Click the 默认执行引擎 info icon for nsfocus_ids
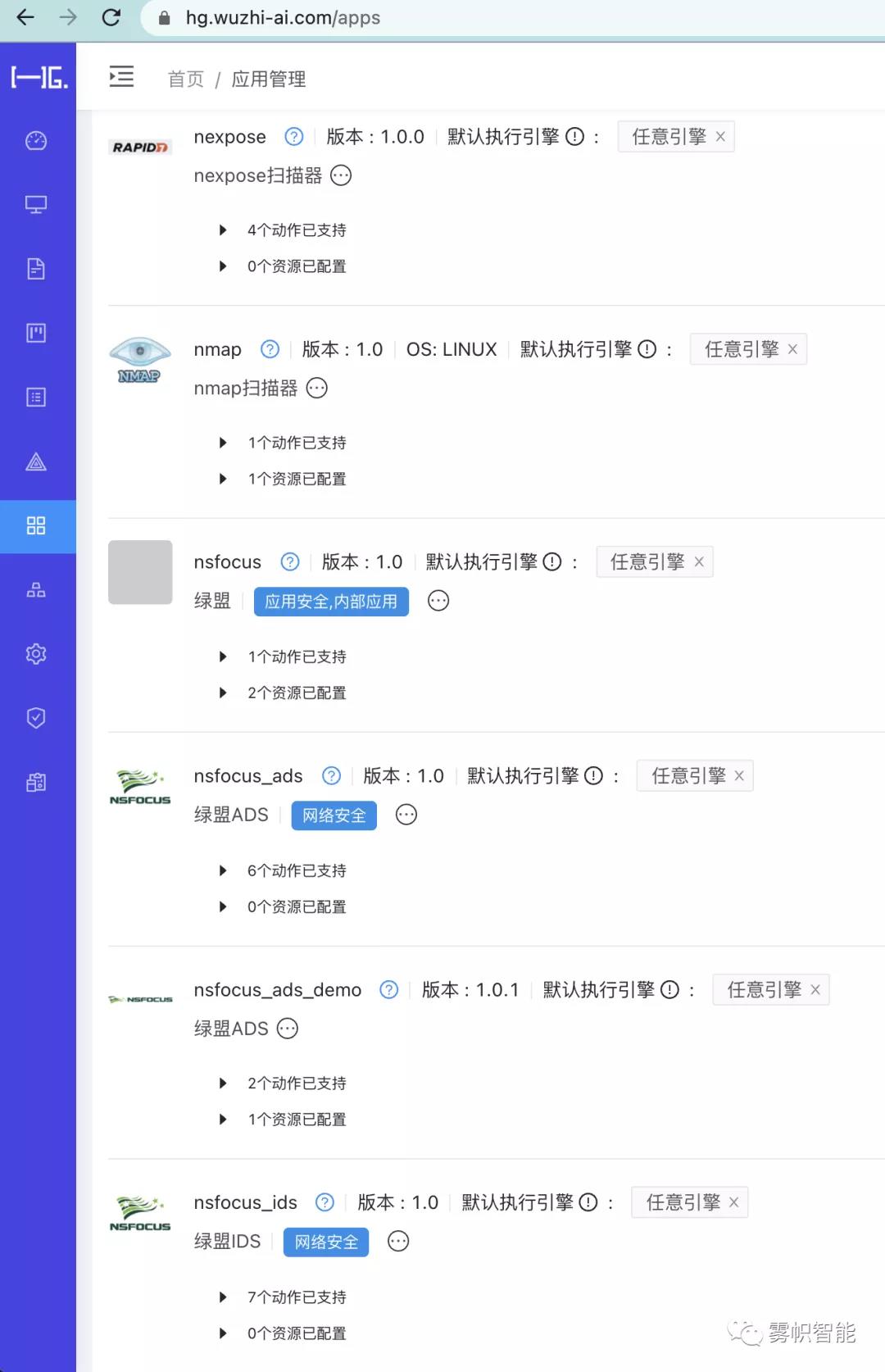 pyautogui.click(x=588, y=1202)
